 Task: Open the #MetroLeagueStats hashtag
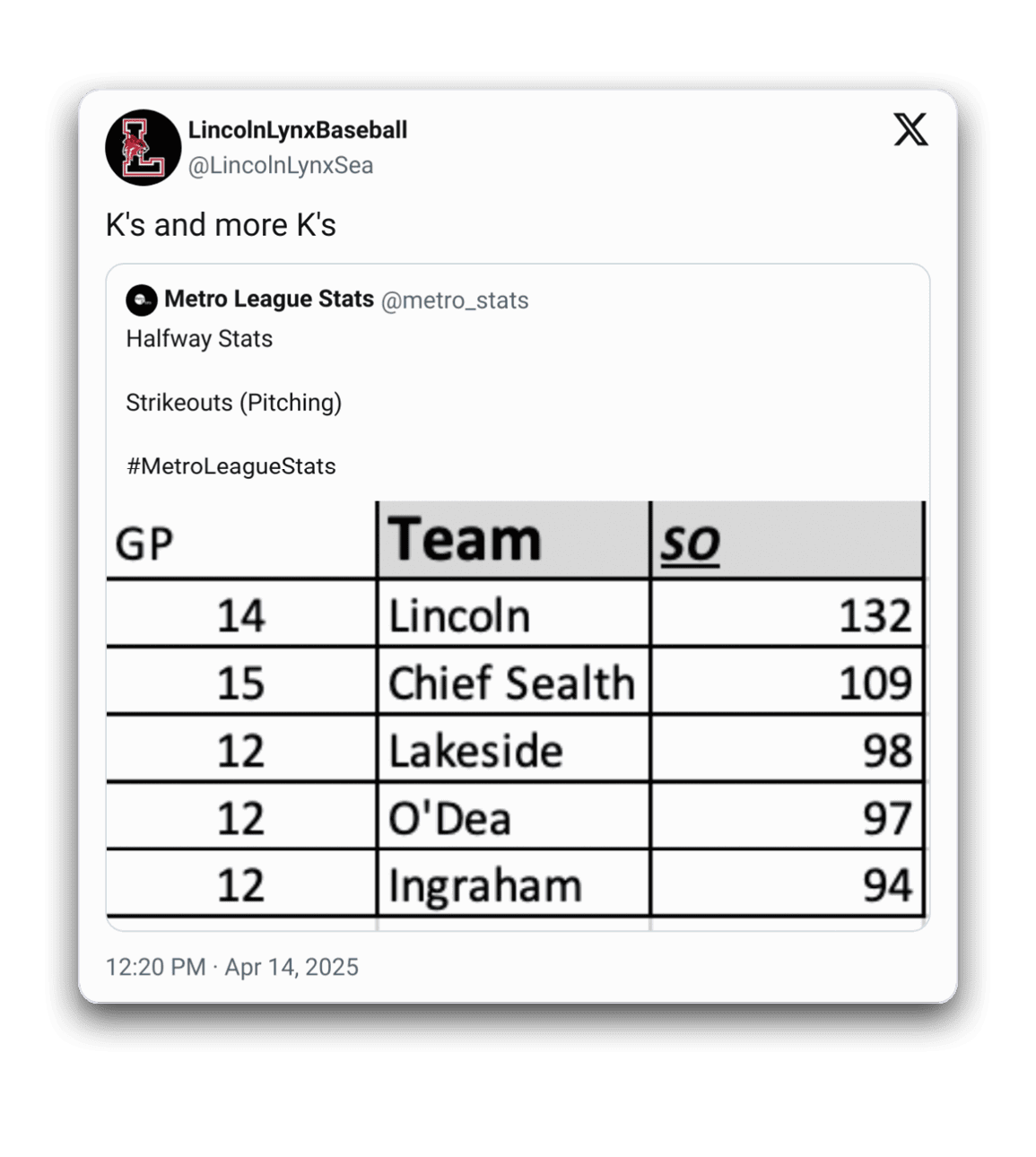(231, 466)
